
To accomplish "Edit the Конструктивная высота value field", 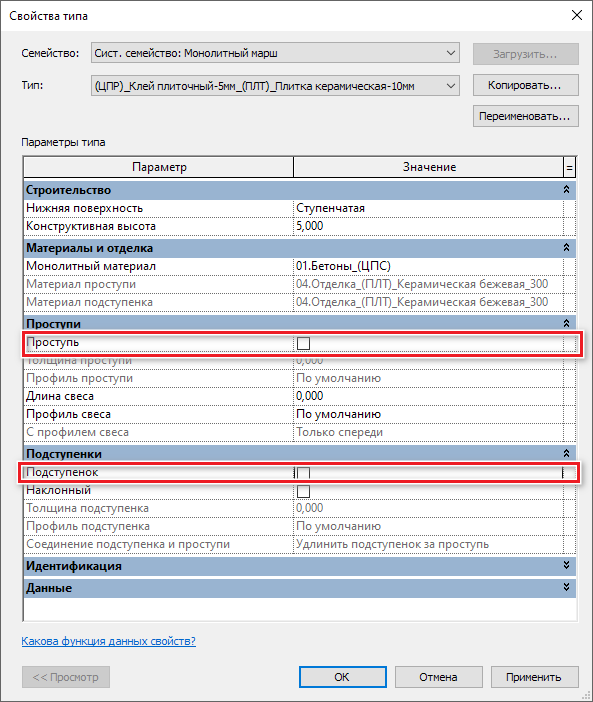I will click(x=428, y=226).
